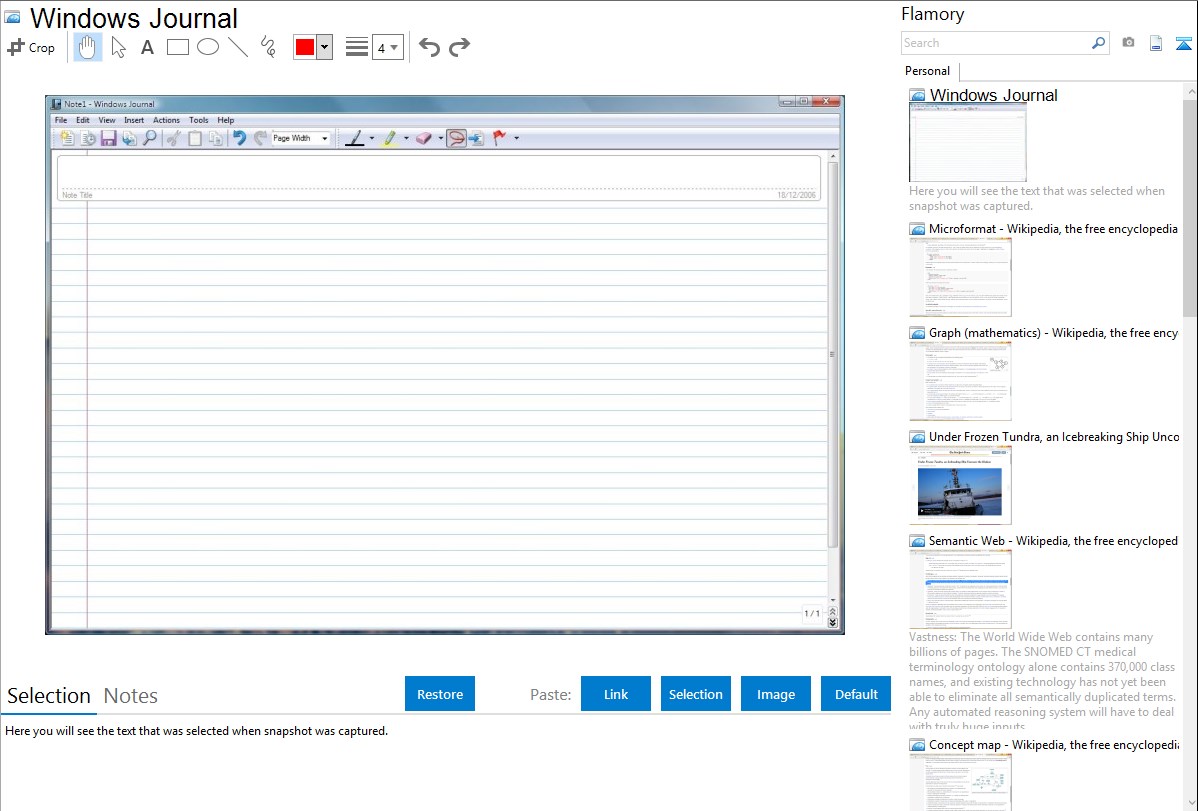Pick the rectangle drawing tool

(x=178, y=47)
